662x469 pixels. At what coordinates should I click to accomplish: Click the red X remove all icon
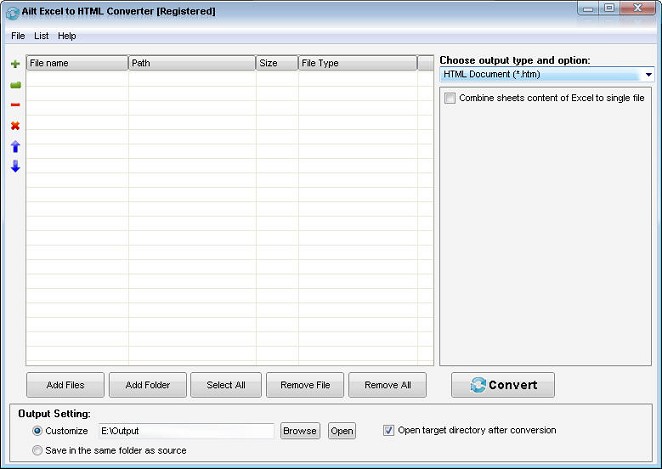tap(15, 125)
